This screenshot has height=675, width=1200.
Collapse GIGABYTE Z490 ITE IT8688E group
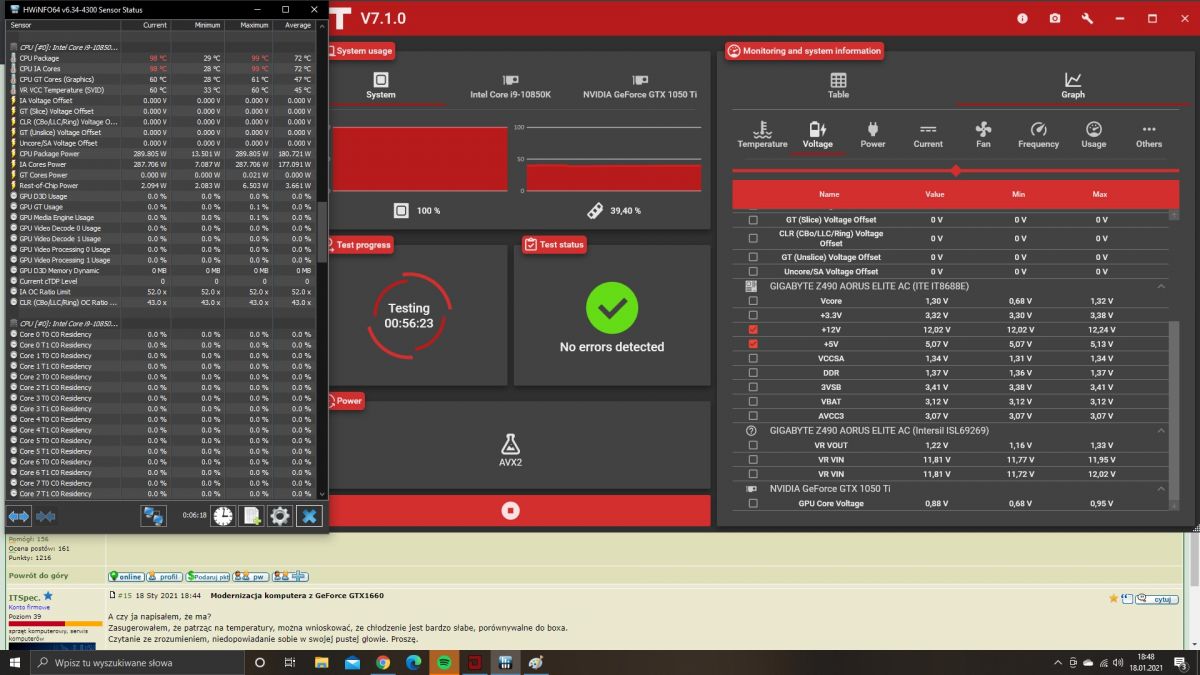(1161, 286)
